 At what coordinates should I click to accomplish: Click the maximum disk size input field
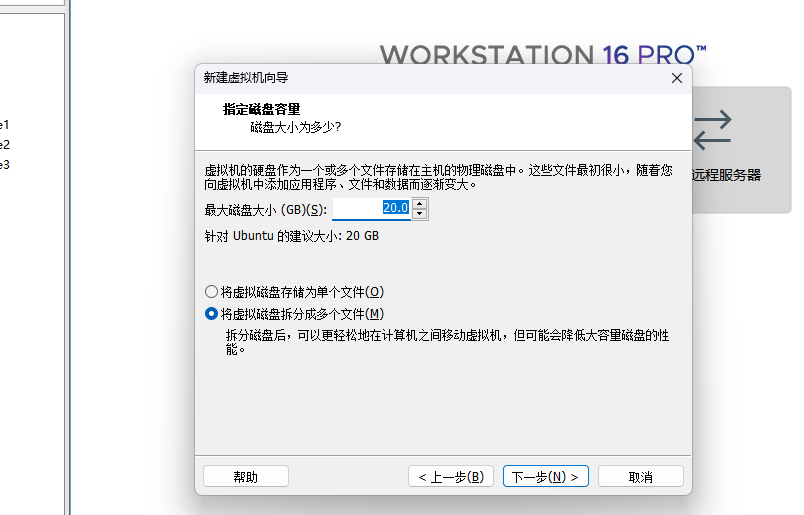coord(372,209)
